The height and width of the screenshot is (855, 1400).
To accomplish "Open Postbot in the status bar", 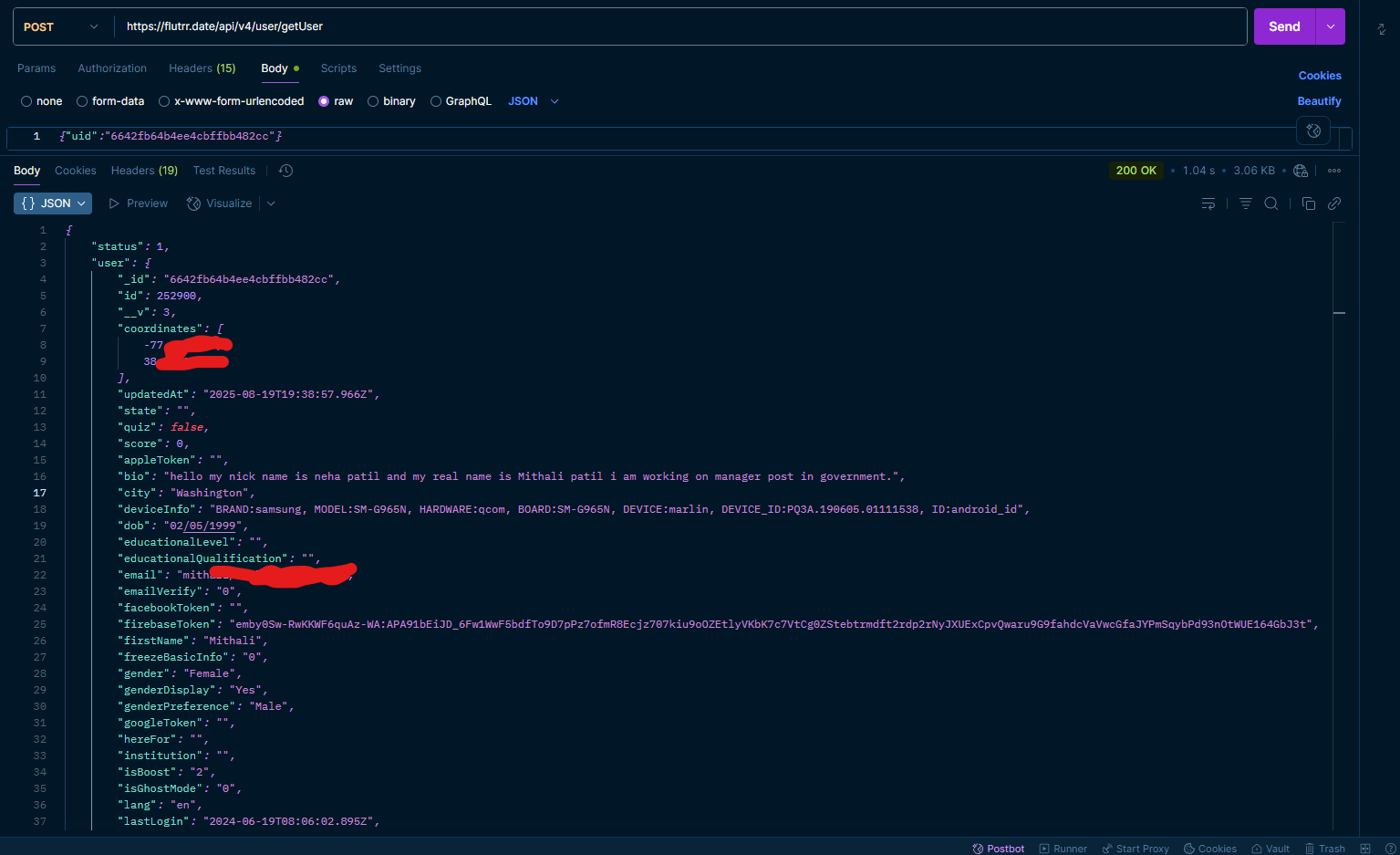I will click(x=999, y=849).
